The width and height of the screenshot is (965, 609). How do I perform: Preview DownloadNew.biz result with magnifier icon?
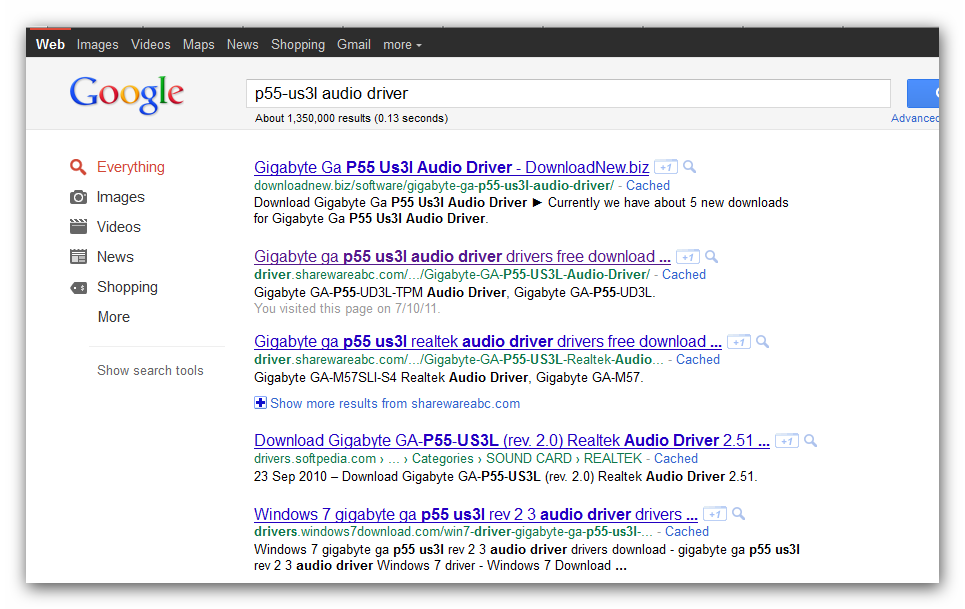[x=690, y=167]
